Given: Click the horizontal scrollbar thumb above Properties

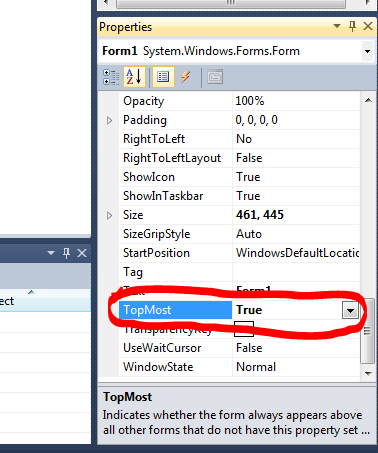Looking at the screenshot, I should coord(231,3).
